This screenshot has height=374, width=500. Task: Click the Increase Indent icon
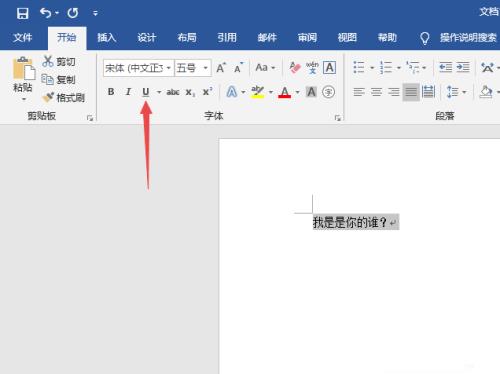coord(463,68)
